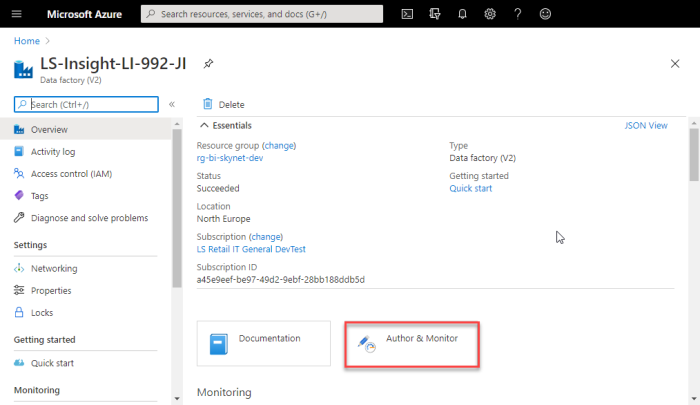Image resolution: width=700 pixels, height=405 pixels.
Task: Go to Home breadcrumb
Action: (27, 41)
